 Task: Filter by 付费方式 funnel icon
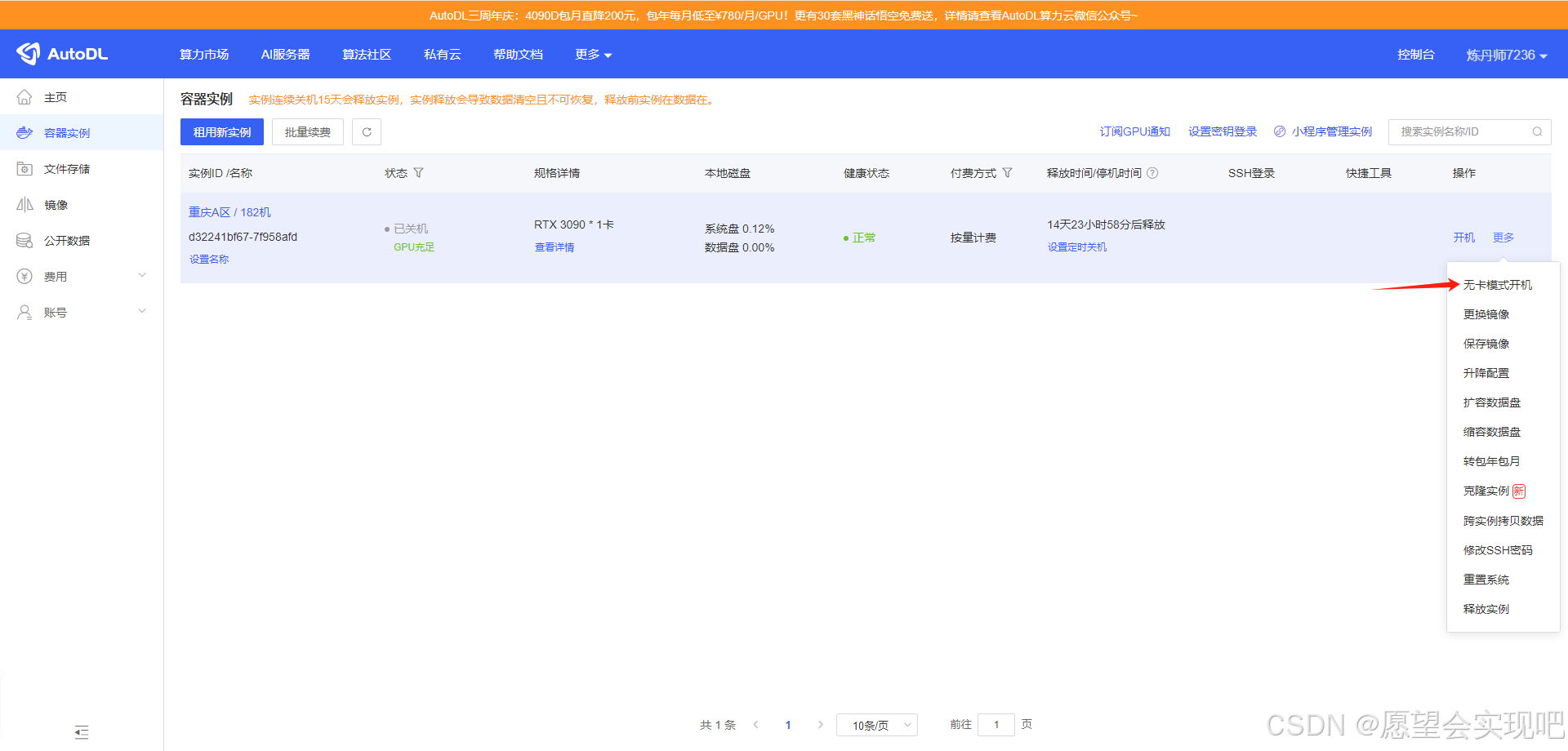[1007, 173]
